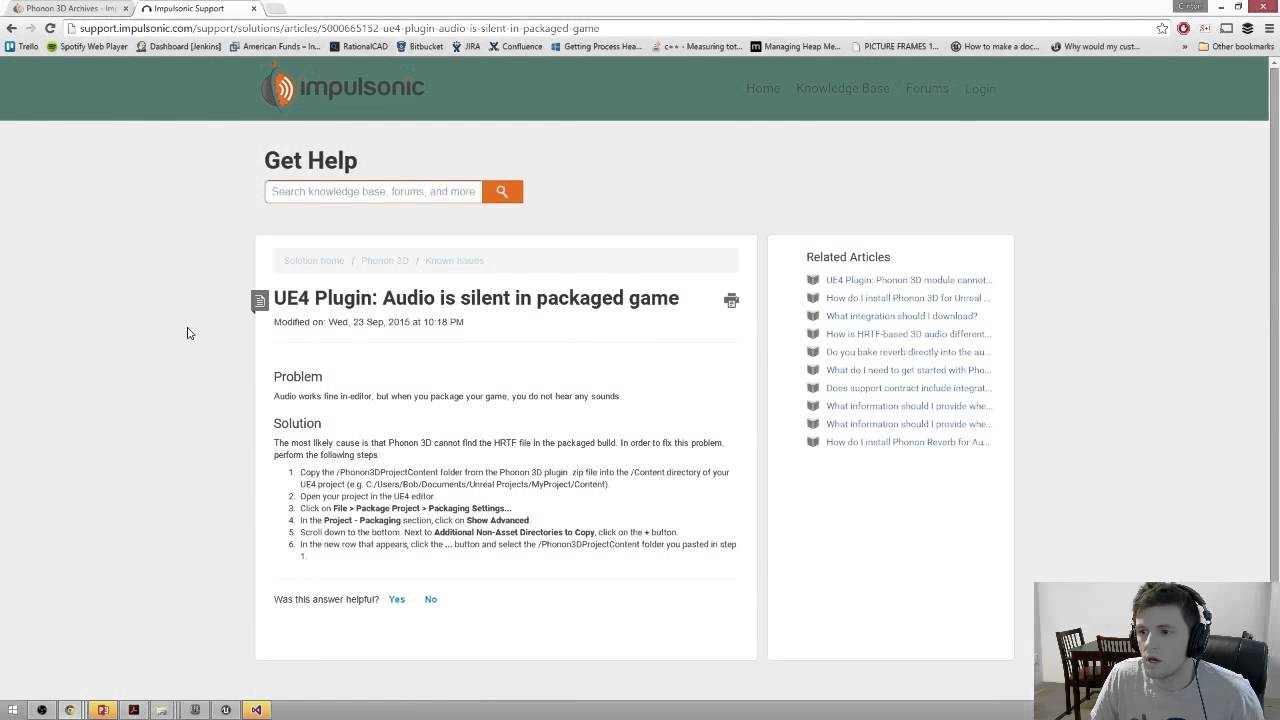Open 'What integration should I download?' article

pos(902,316)
